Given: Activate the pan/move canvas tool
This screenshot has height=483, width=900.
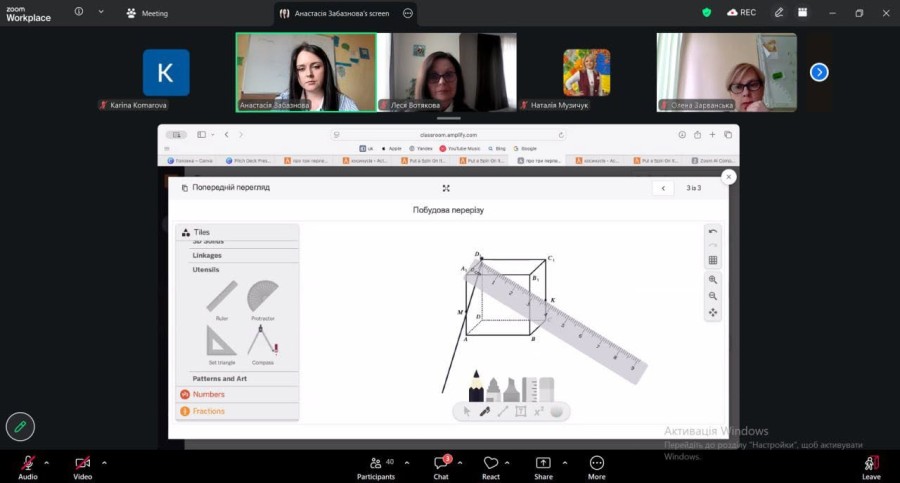Looking at the screenshot, I should pyautogui.click(x=713, y=312).
